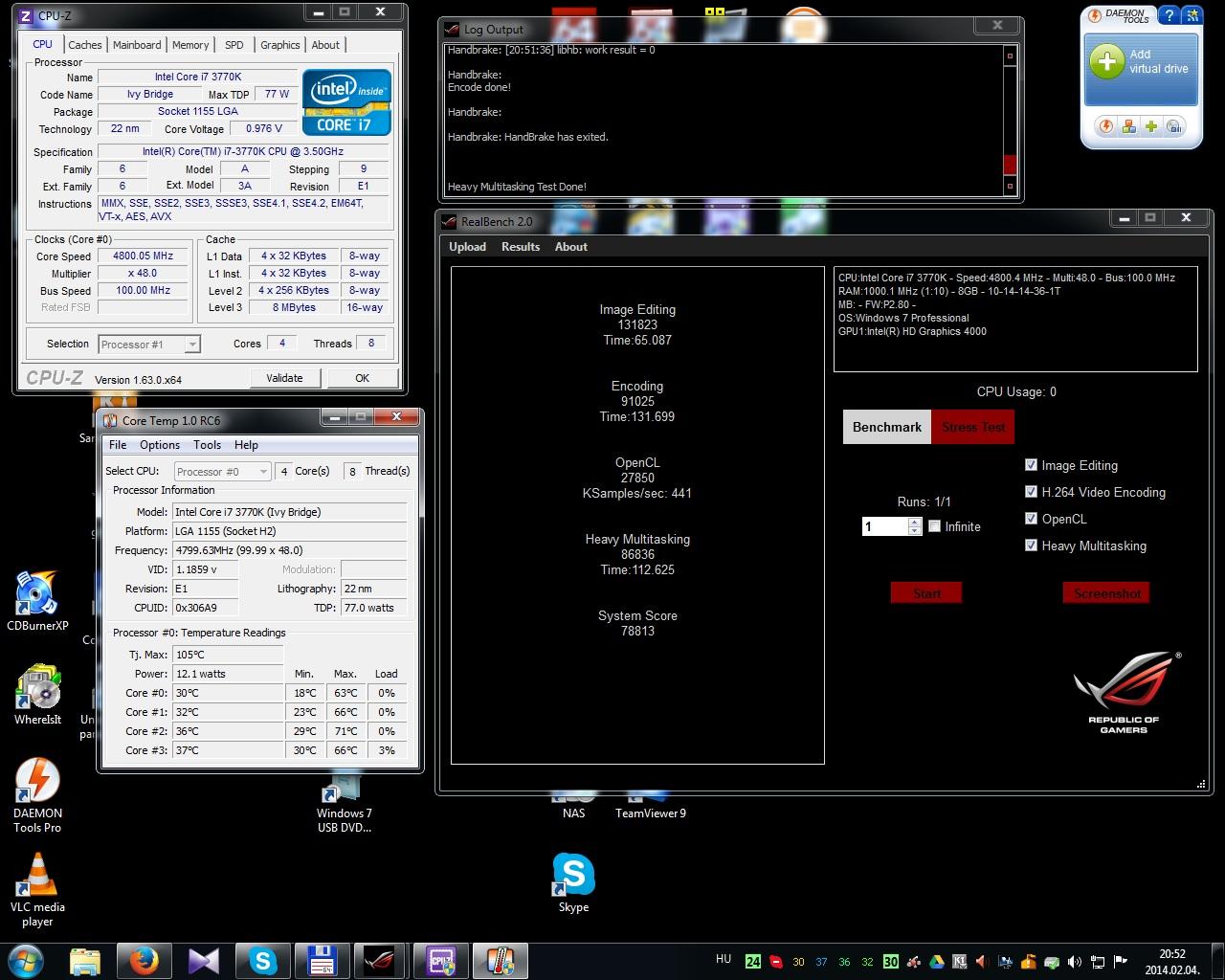1225x980 pixels.
Task: Click green plus Add virtual drive icon
Action: coord(1106,62)
